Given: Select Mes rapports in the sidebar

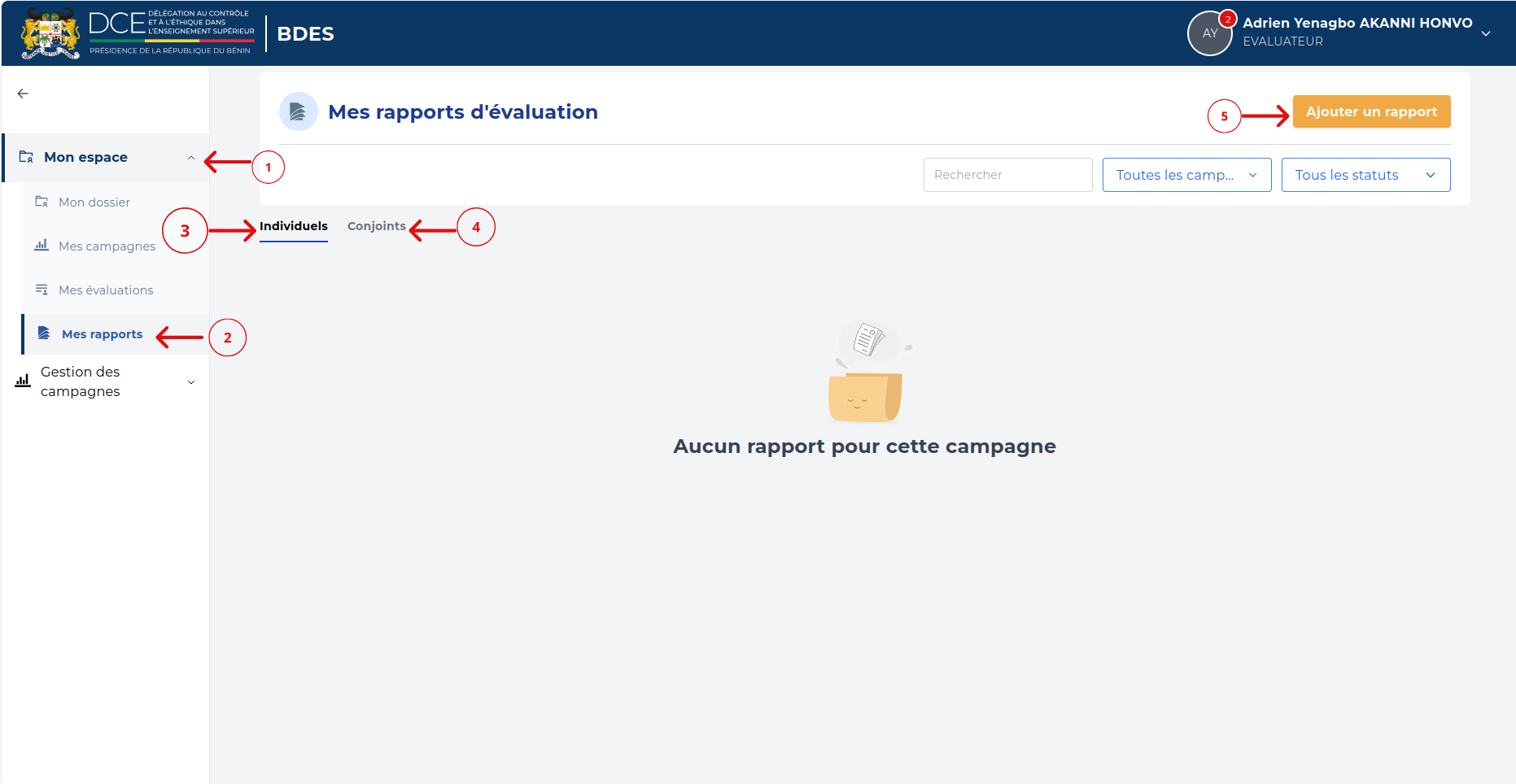Looking at the screenshot, I should pyautogui.click(x=103, y=334).
